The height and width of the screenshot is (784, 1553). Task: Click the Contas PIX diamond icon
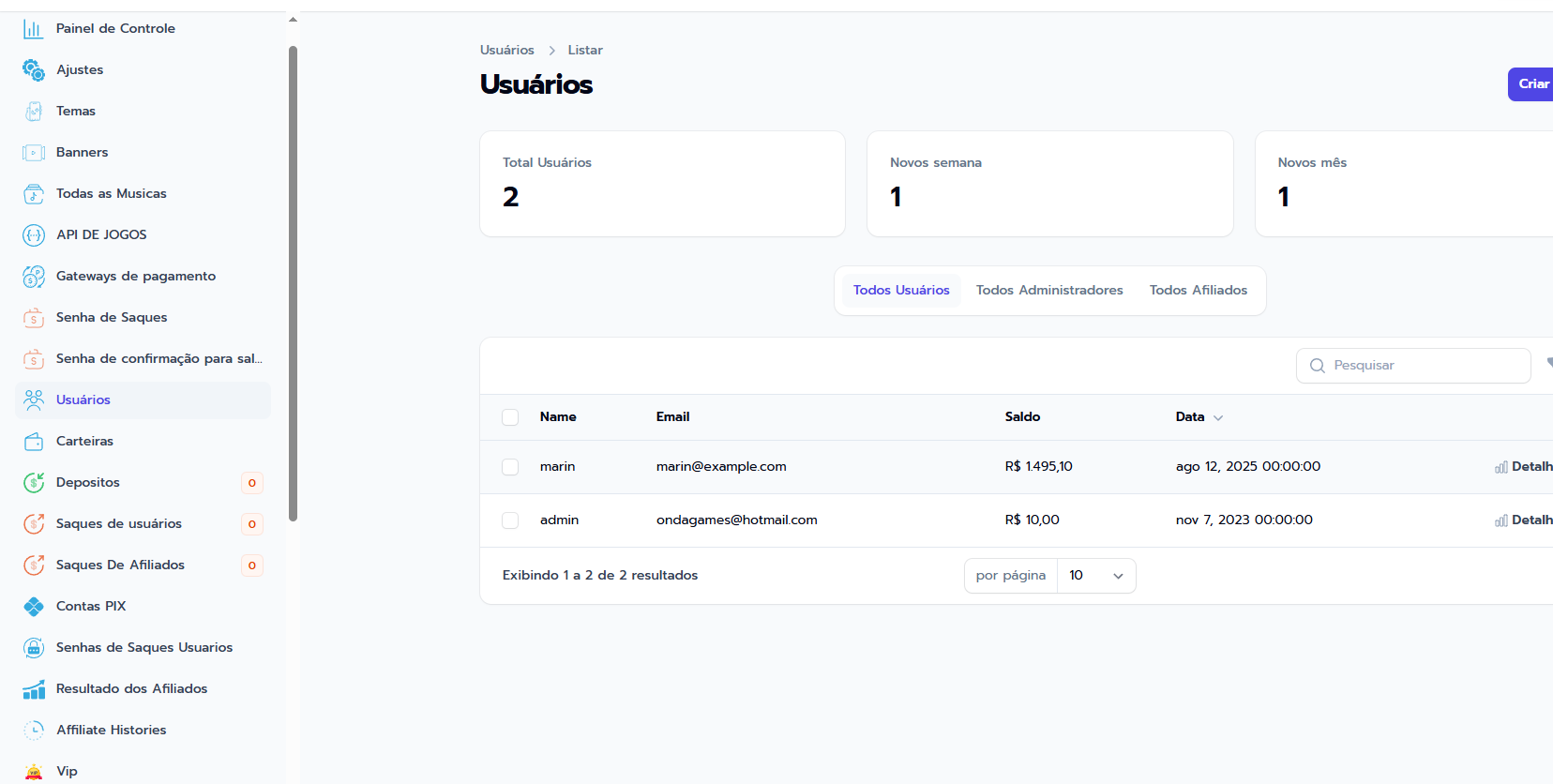34,607
